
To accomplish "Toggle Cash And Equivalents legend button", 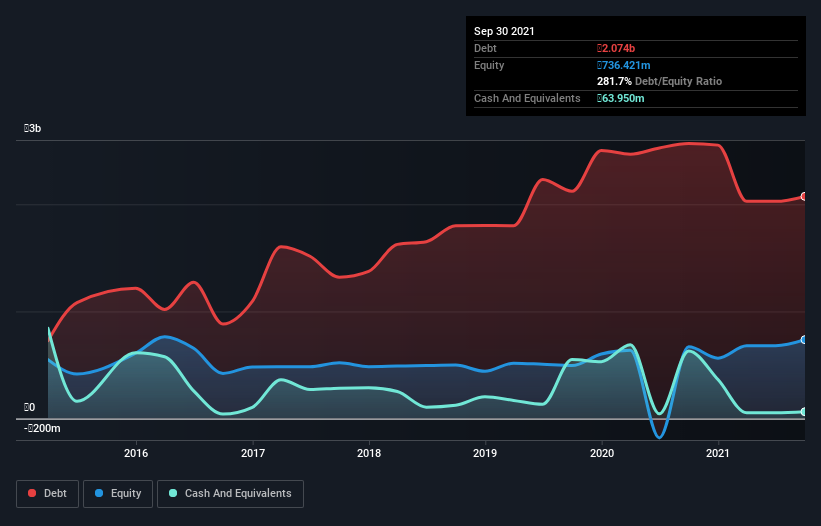I will (230, 494).
